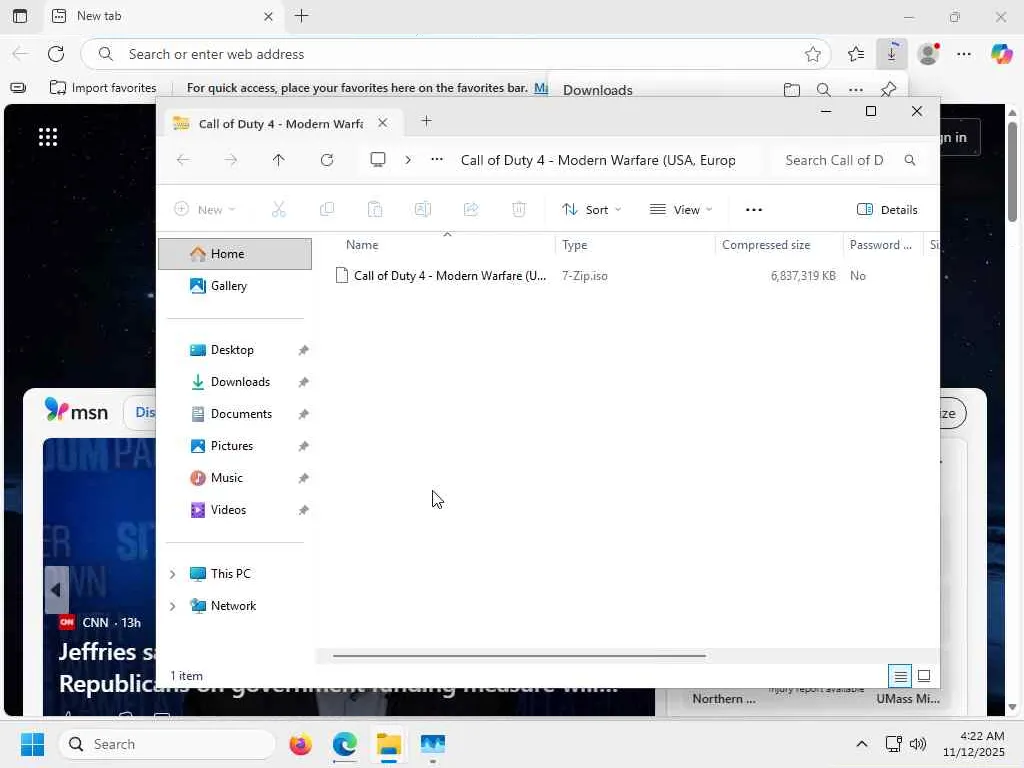Click the Copy icon in Explorer toolbar
This screenshot has height=768, width=1024.
327,210
